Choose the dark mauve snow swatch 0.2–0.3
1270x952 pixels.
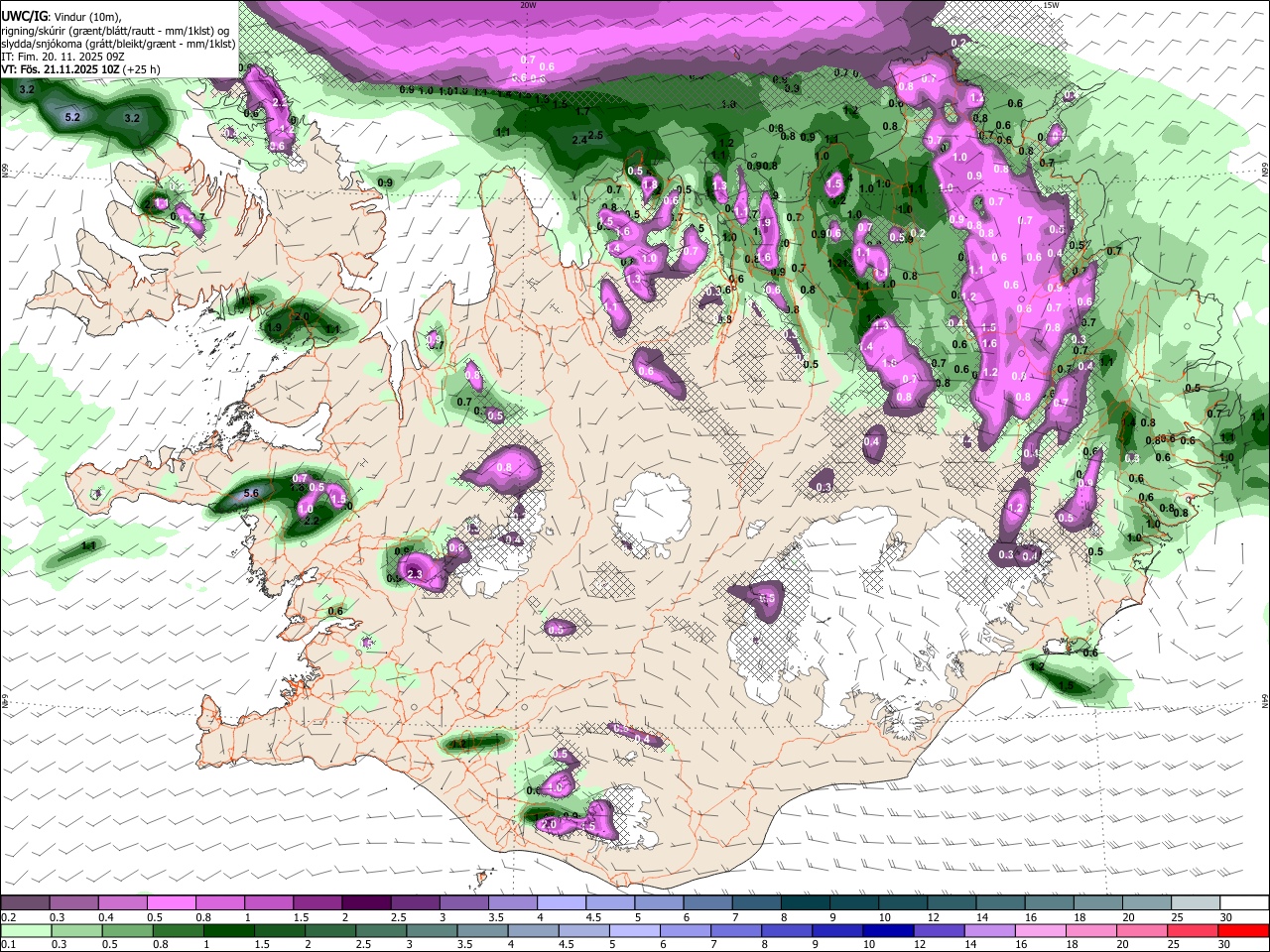(26, 903)
